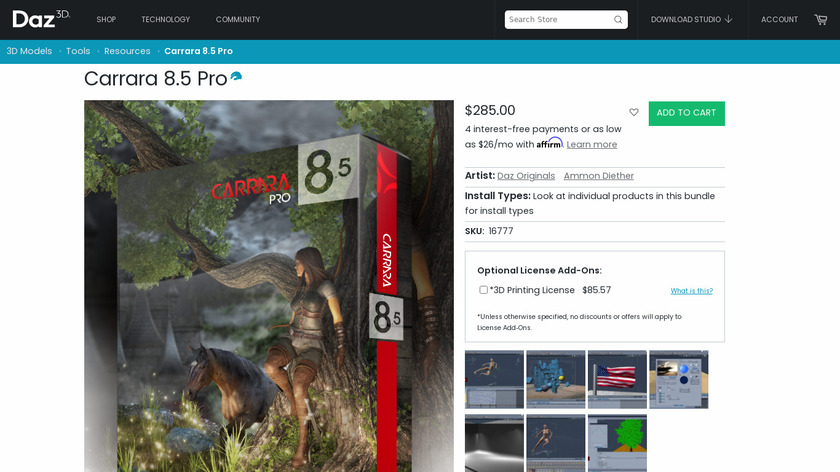Open the Shop menu
Image resolution: width=840 pixels, height=472 pixels.
106,19
